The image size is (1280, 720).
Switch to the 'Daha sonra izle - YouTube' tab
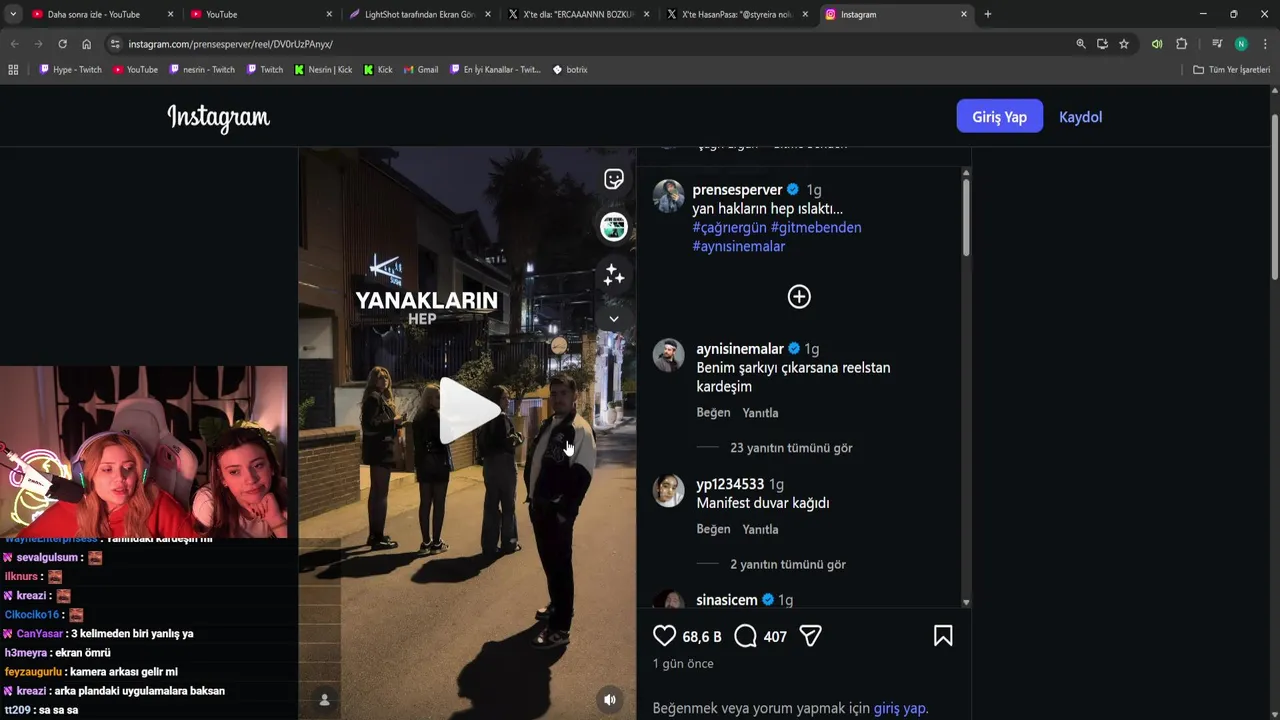(102, 14)
